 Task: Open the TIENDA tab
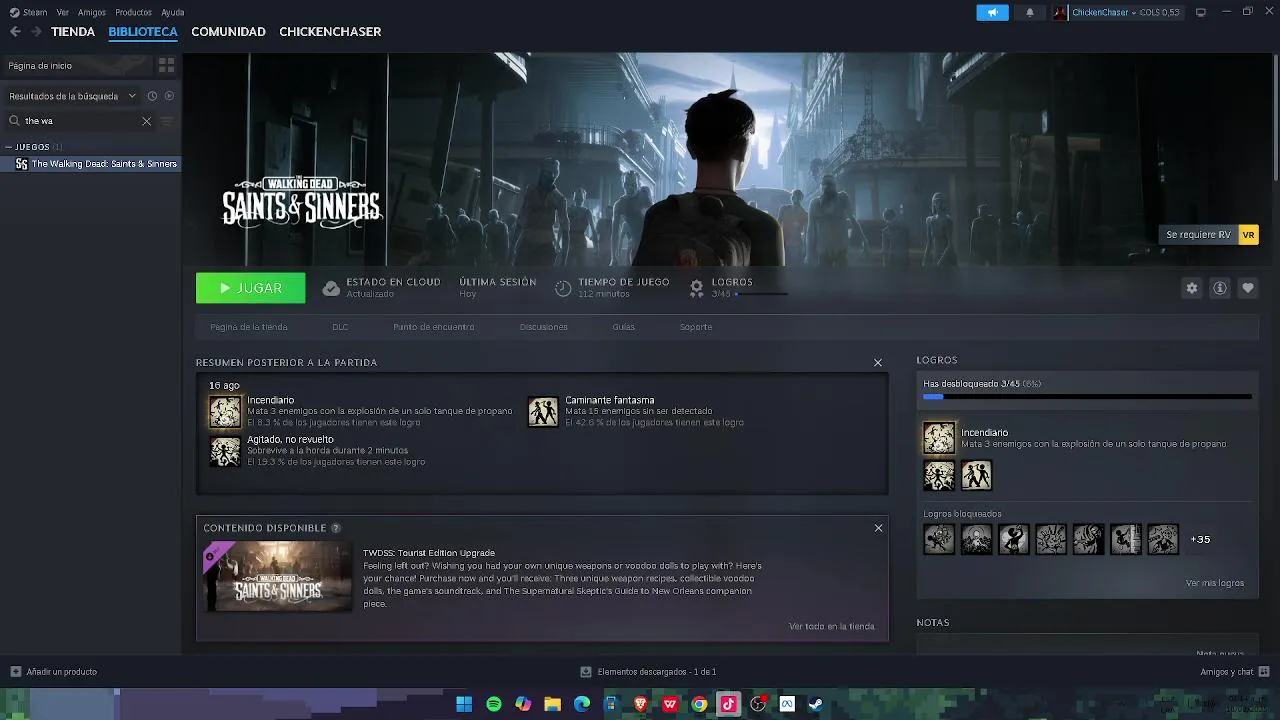pyautogui.click(x=73, y=32)
